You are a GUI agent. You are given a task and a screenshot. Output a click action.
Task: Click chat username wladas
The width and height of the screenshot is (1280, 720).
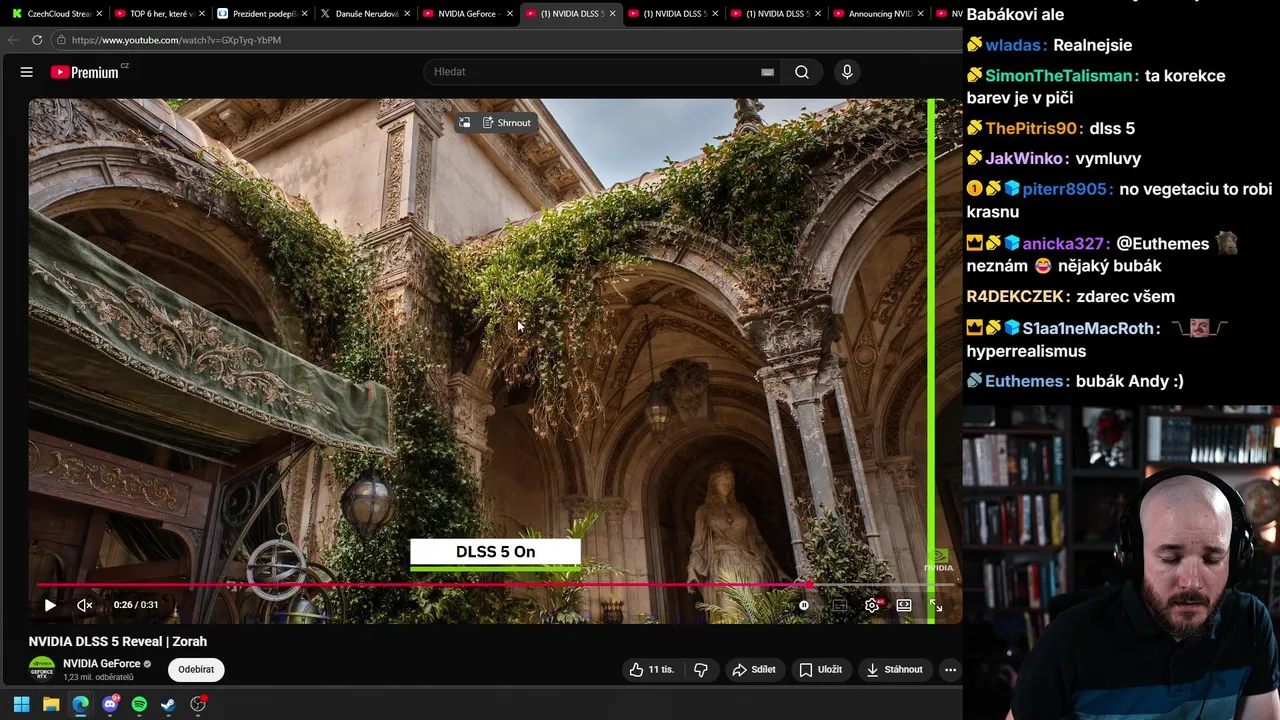point(1013,45)
